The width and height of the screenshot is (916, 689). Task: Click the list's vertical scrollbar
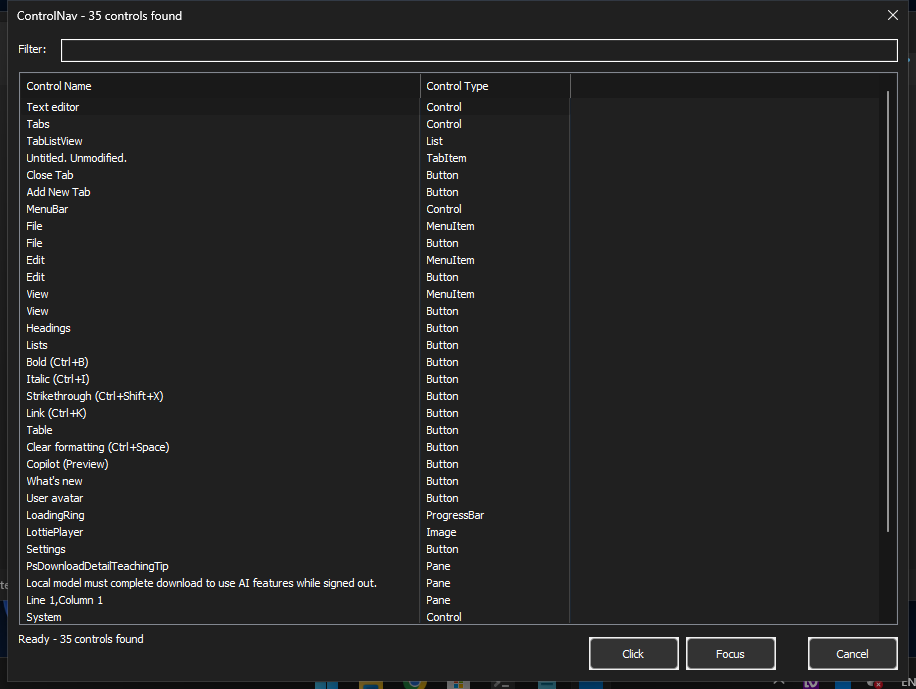[888, 300]
